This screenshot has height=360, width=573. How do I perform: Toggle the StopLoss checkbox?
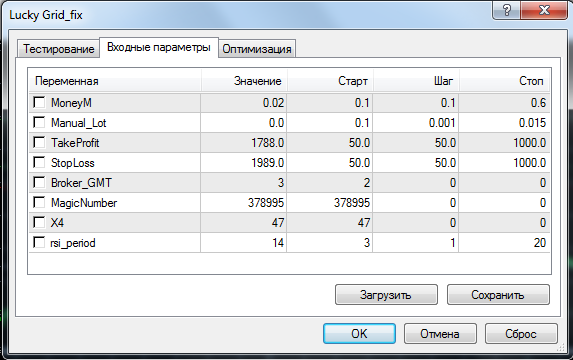tap(39, 162)
